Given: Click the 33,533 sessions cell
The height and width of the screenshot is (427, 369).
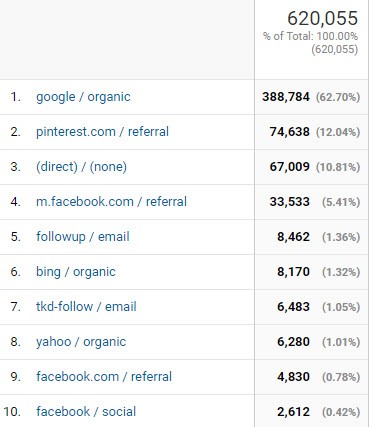Looking at the screenshot, I should (290, 202).
